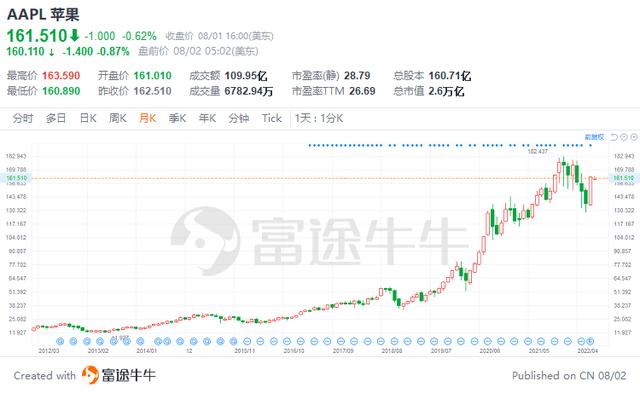The width and height of the screenshot is (640, 393).
Task: Switch to the 季K quarterly tab
Action: (177, 118)
